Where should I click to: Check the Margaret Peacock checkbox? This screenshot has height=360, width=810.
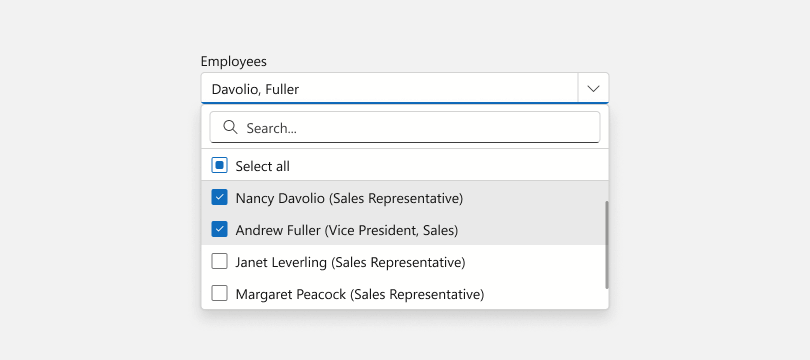(220, 294)
